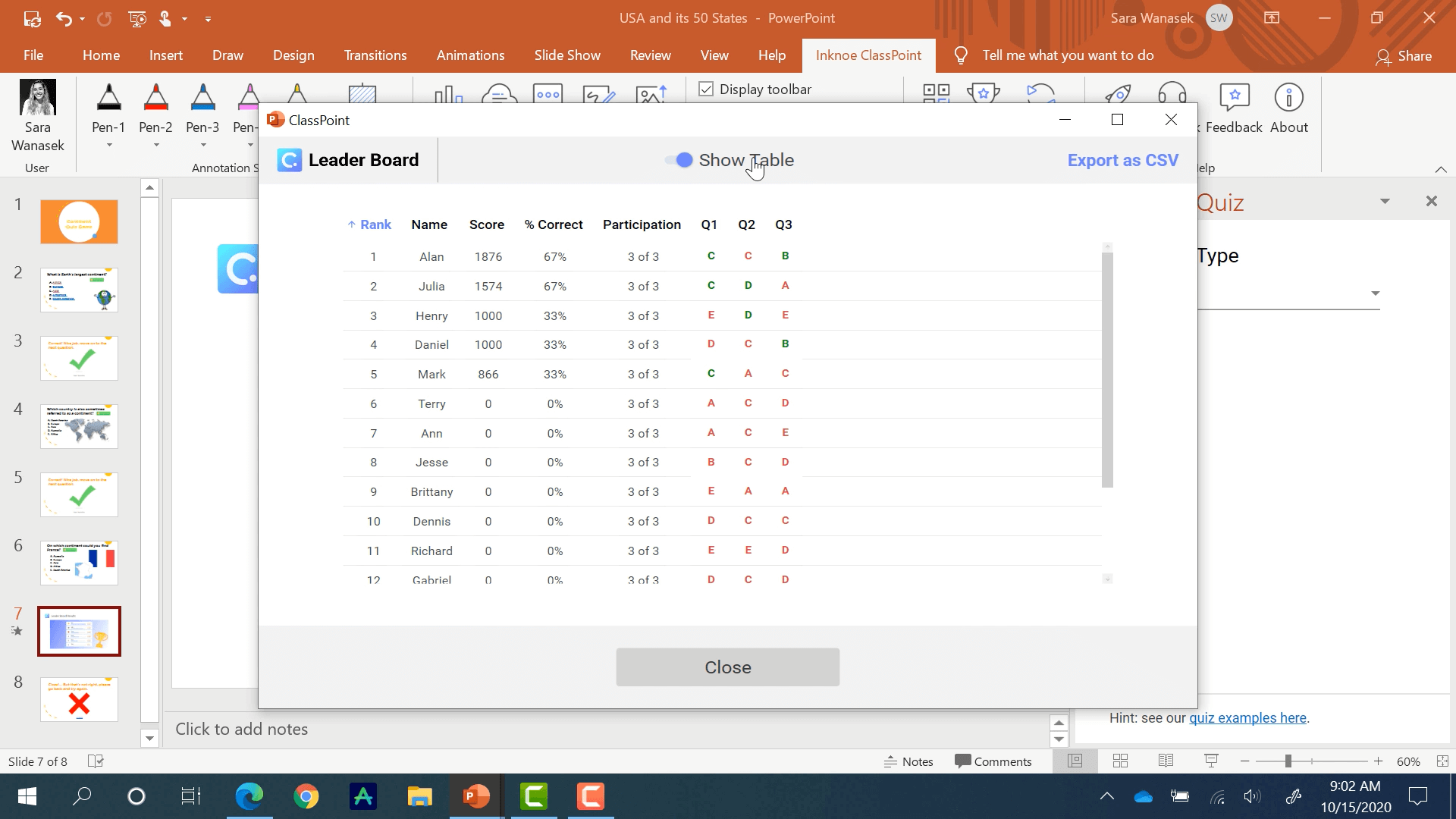Viewport: 1456px width, 819px height.
Task: Uncheck the Display toolbar checkbox
Action: point(706,89)
